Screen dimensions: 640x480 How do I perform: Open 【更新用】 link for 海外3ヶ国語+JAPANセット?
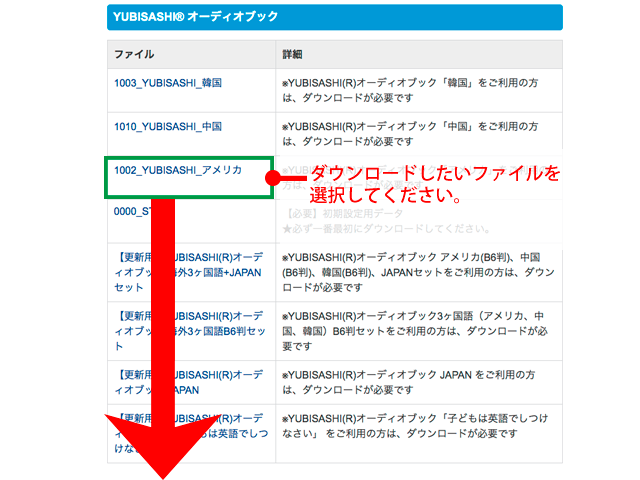[x=189, y=272]
